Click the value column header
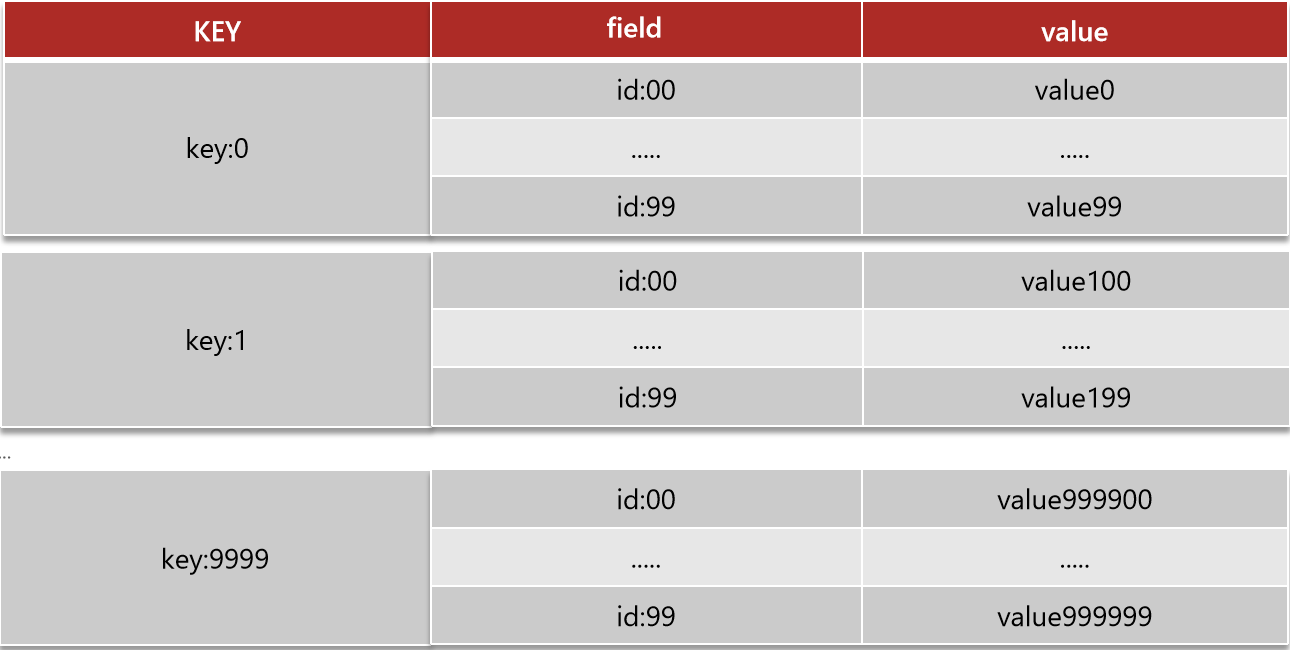Screen dimensions: 1290x650 tap(1074, 32)
